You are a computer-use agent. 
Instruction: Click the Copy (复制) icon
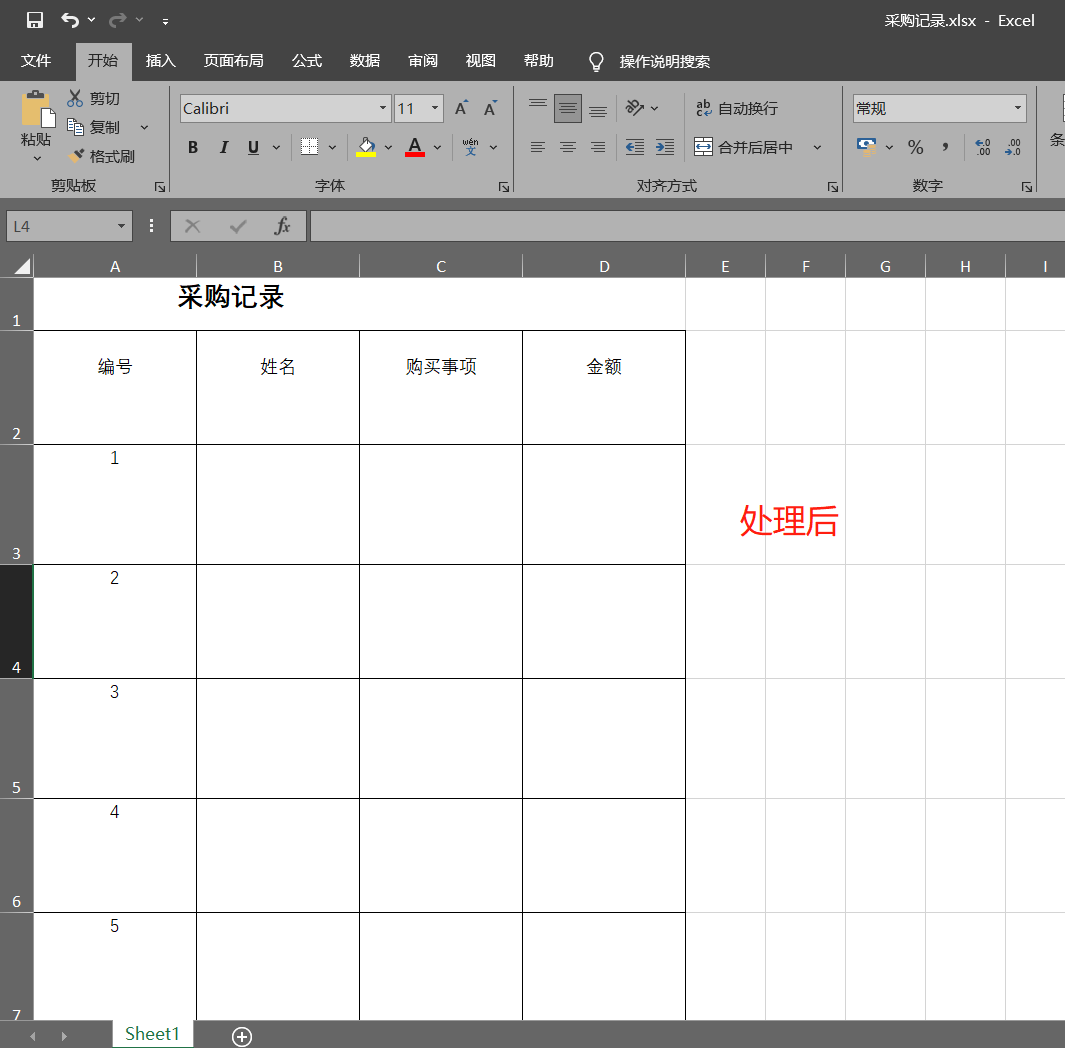coord(97,127)
